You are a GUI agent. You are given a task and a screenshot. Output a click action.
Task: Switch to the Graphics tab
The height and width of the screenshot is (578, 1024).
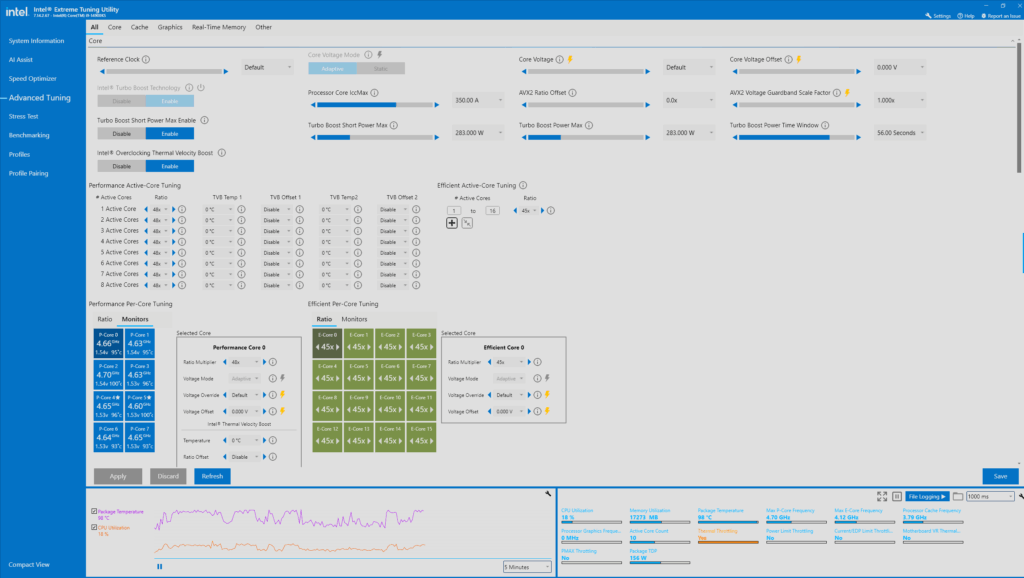[170, 27]
